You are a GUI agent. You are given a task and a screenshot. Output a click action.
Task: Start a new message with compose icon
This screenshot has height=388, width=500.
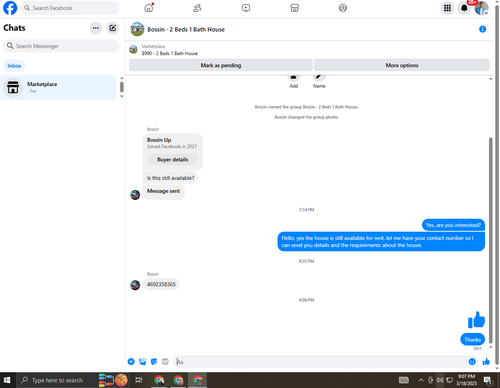[x=113, y=28]
